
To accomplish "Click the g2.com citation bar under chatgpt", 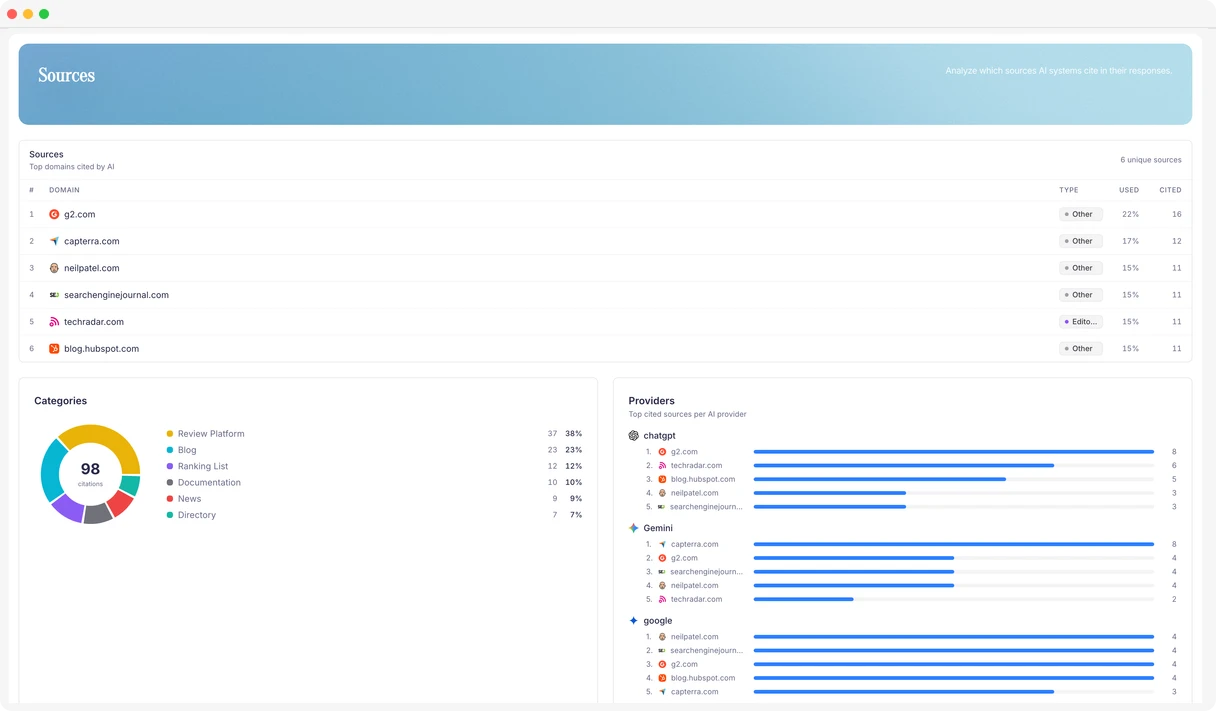I will [x=953, y=452].
